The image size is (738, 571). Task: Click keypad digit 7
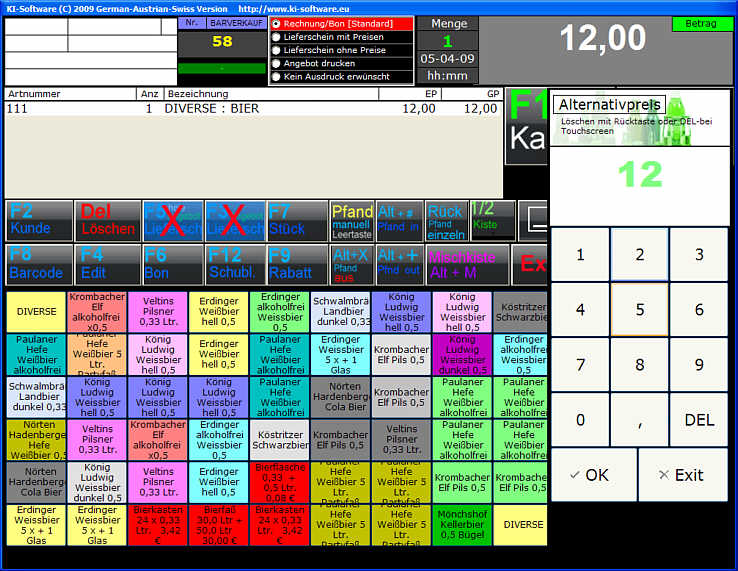(580, 365)
